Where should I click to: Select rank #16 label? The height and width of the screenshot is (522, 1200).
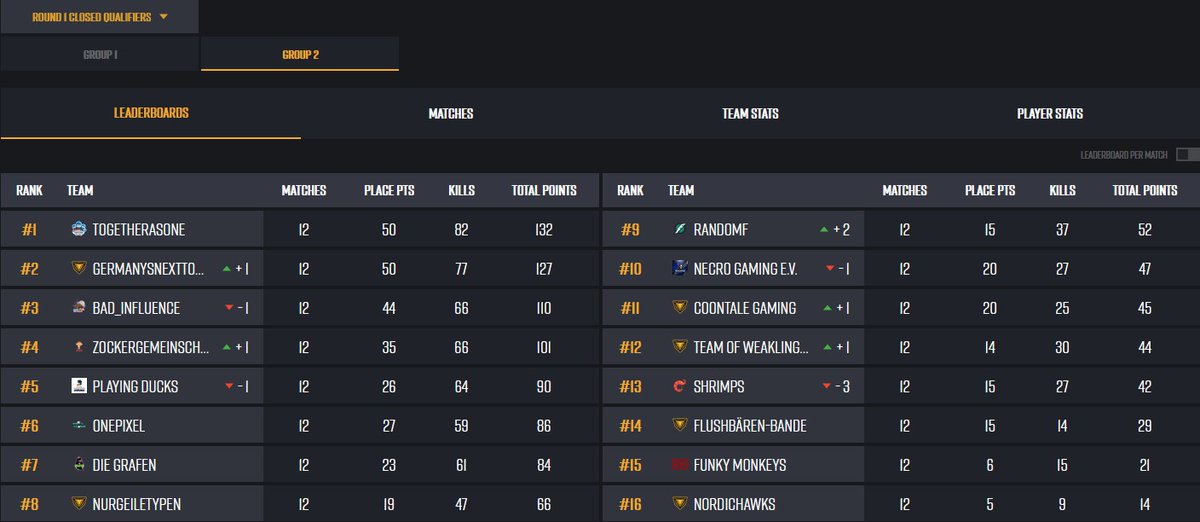[x=630, y=504]
